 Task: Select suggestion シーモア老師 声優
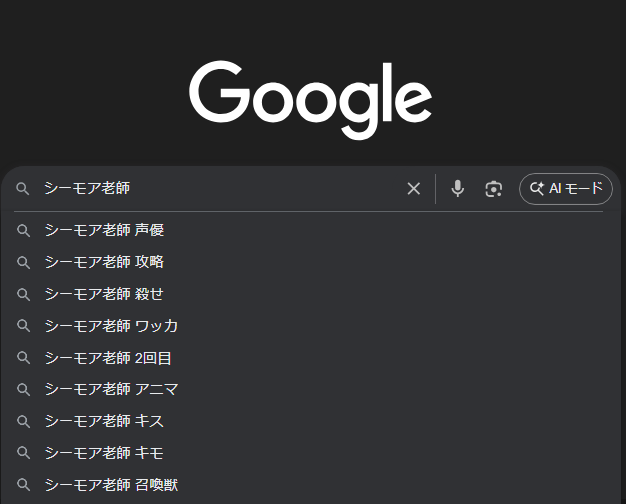(104, 230)
